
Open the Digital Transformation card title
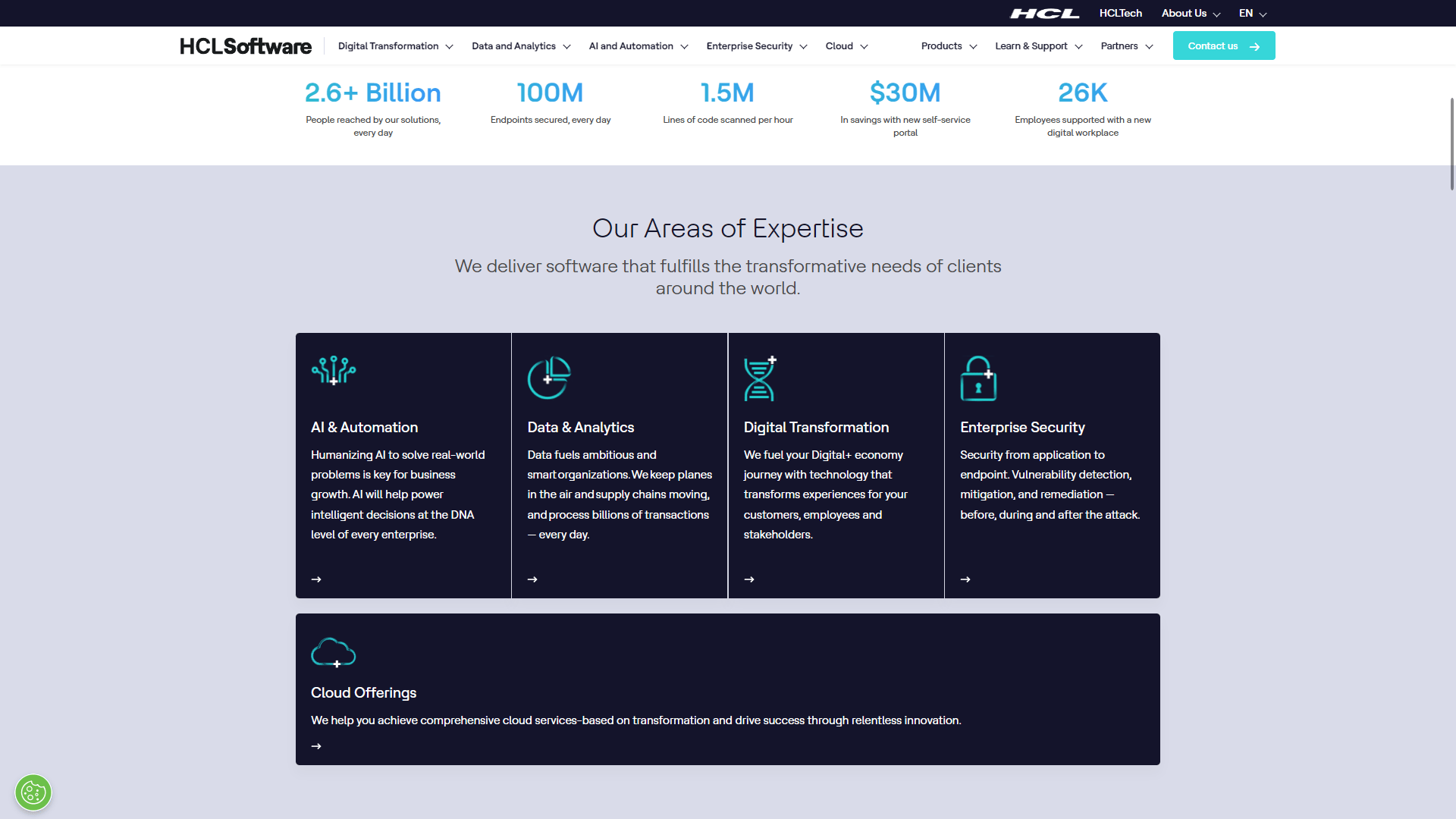(816, 428)
